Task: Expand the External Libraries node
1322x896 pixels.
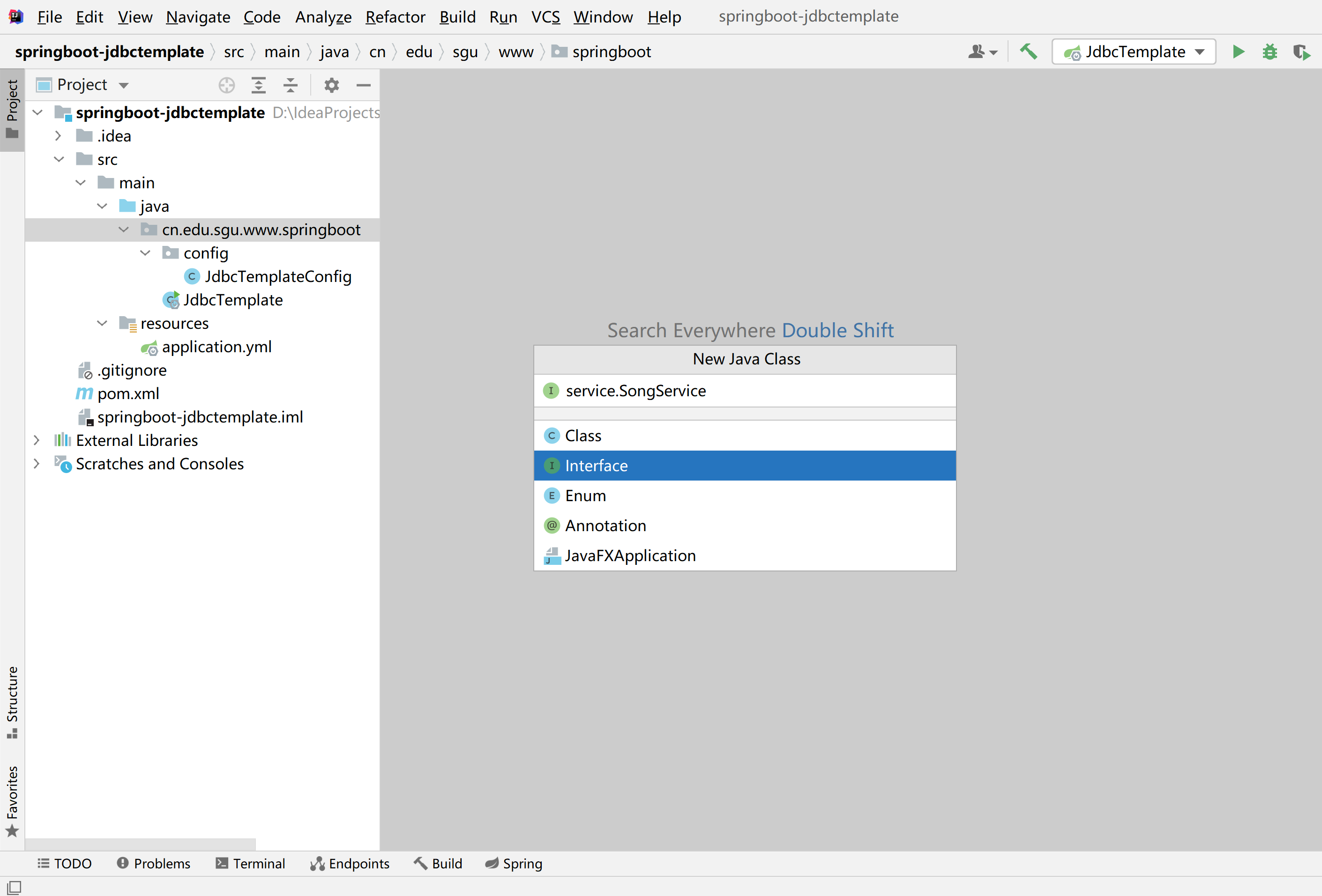Action: [37, 440]
